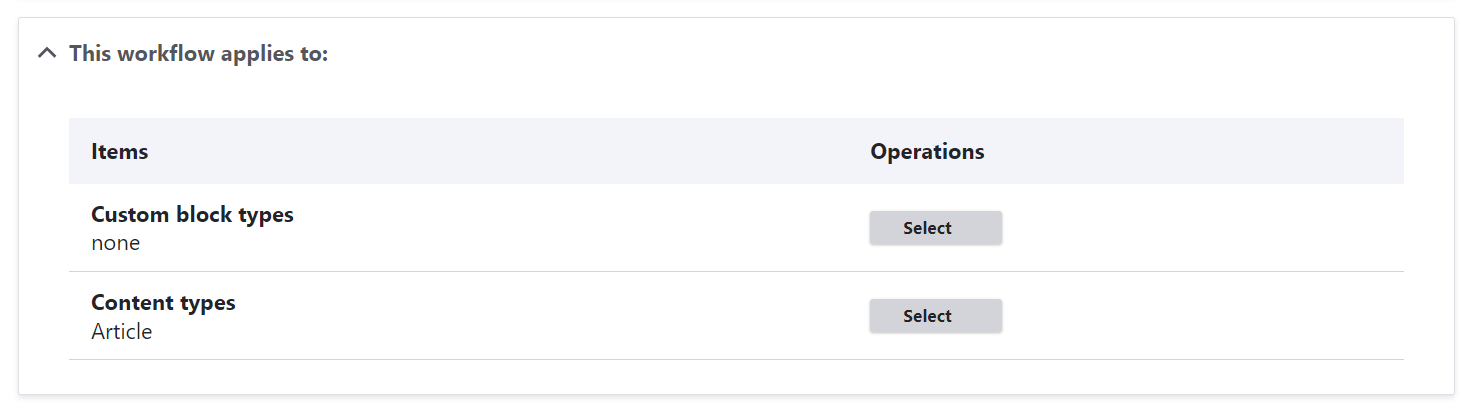The image size is (1474, 414).
Task: Click the word "types" in Custom block types
Action: [x=268, y=215]
